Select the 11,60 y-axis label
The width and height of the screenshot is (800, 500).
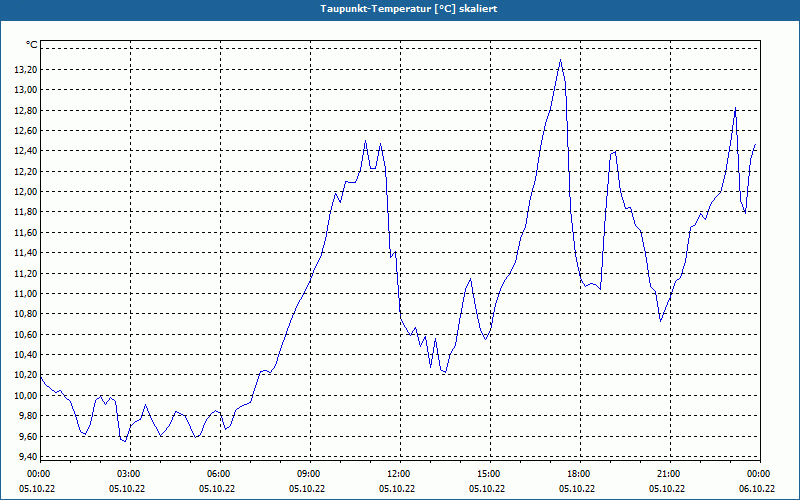coord(27,232)
